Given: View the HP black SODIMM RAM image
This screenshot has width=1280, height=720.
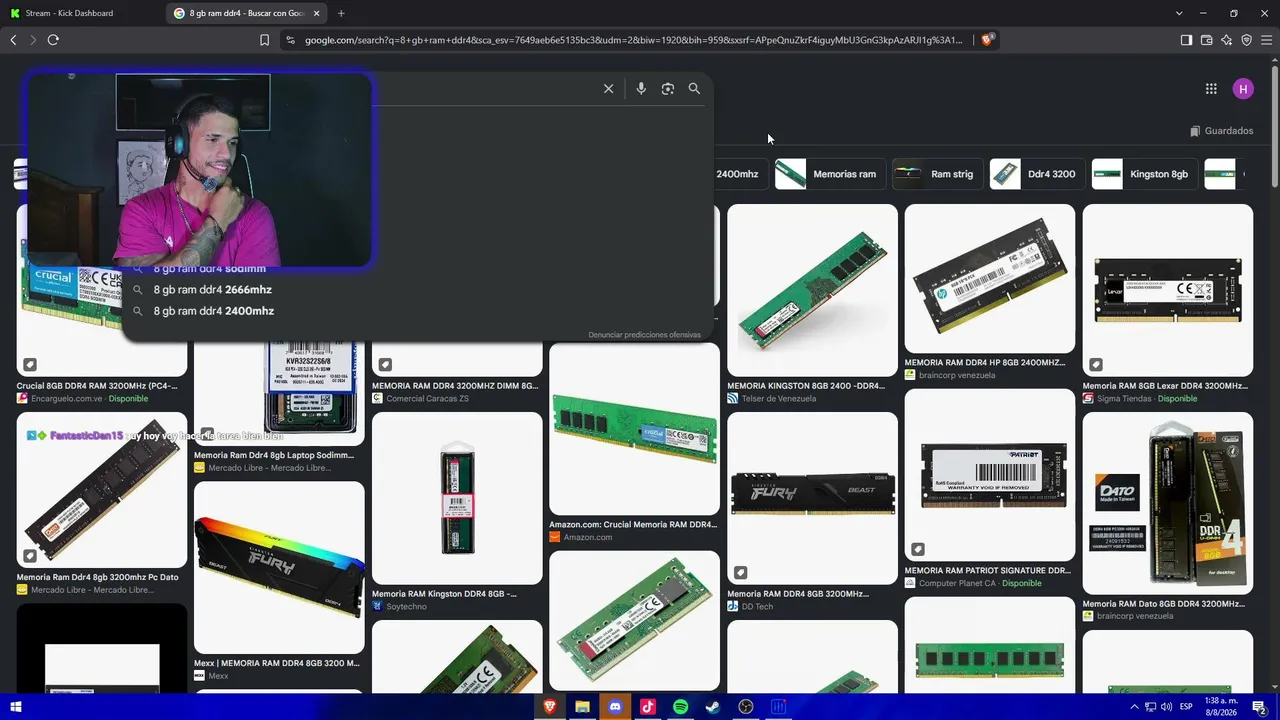Looking at the screenshot, I should click(x=990, y=279).
